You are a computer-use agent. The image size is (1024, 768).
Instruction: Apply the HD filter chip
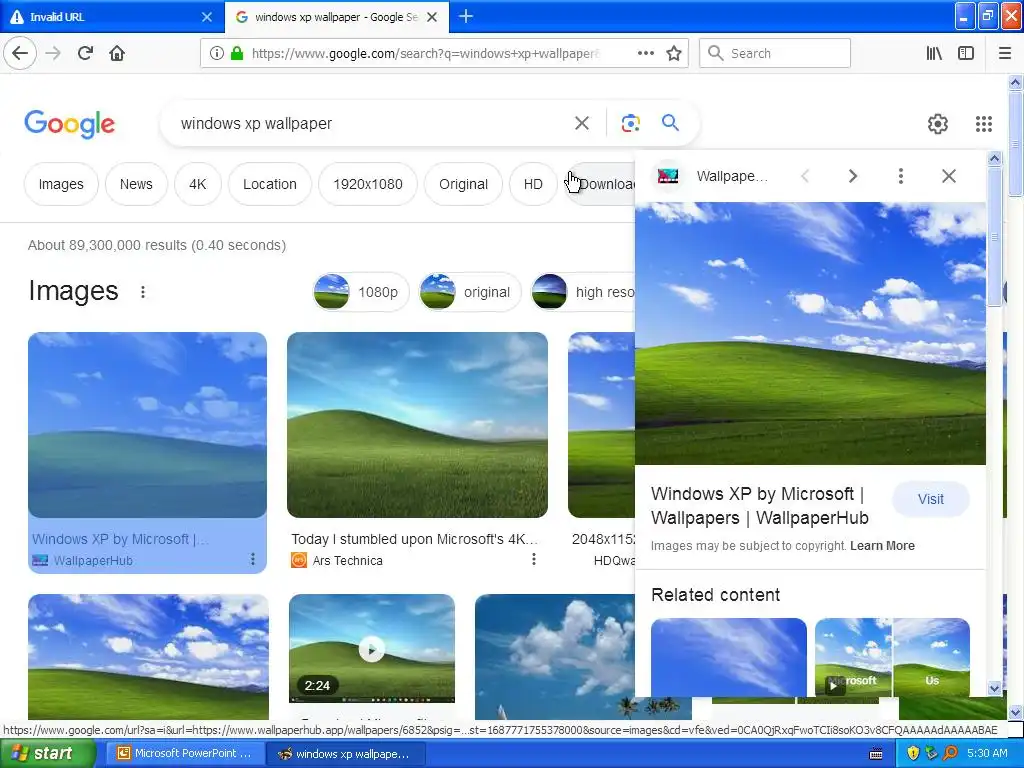click(x=533, y=184)
